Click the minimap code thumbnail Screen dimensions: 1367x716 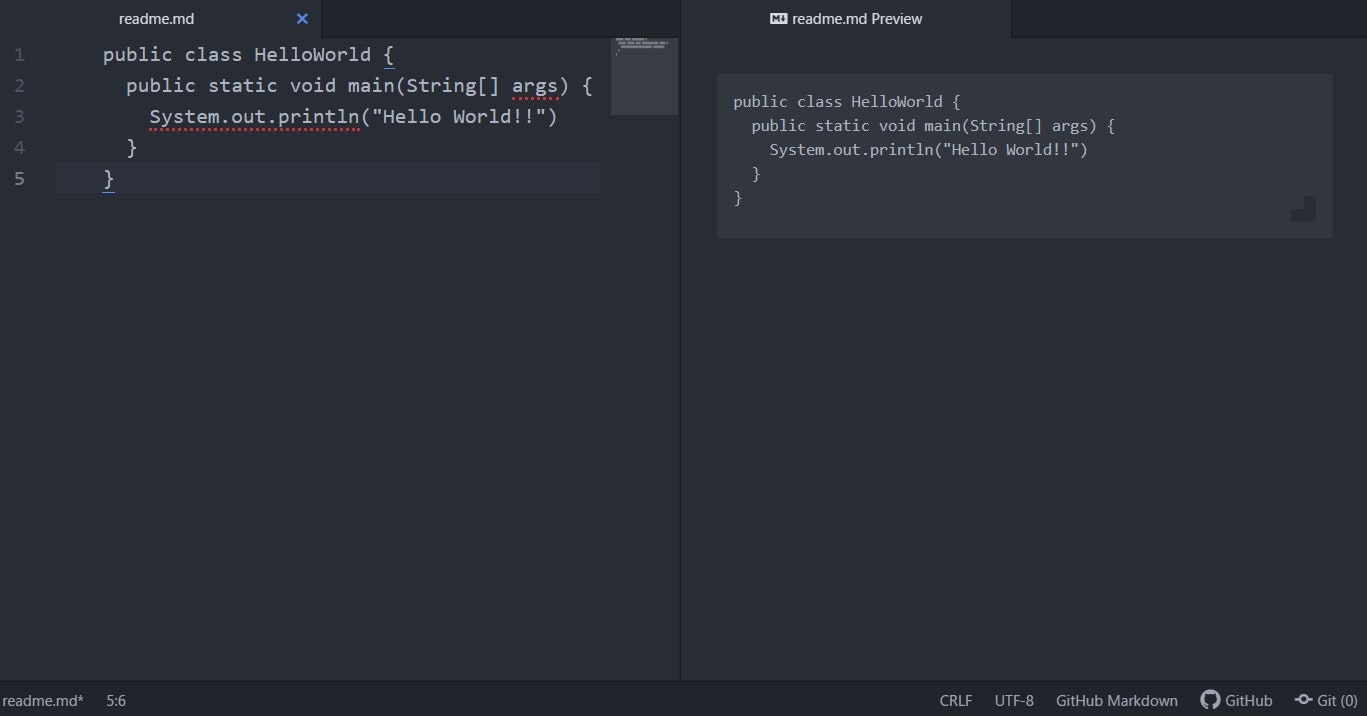tap(644, 77)
